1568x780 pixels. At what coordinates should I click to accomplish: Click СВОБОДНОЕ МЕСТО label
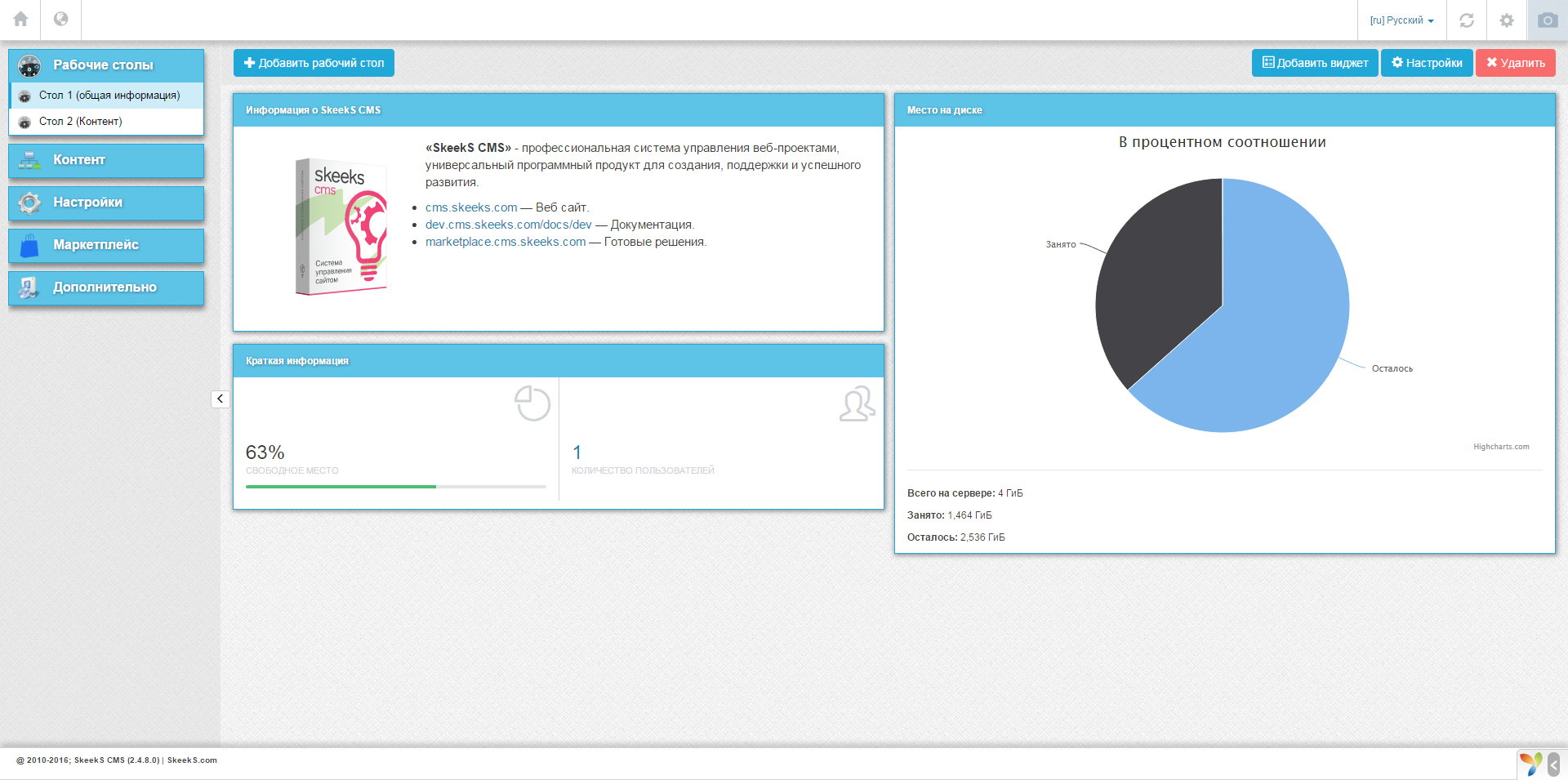point(292,471)
